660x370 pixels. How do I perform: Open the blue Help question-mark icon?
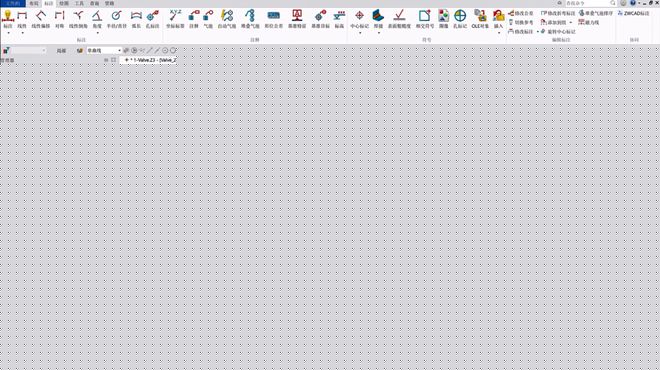[633, 3]
